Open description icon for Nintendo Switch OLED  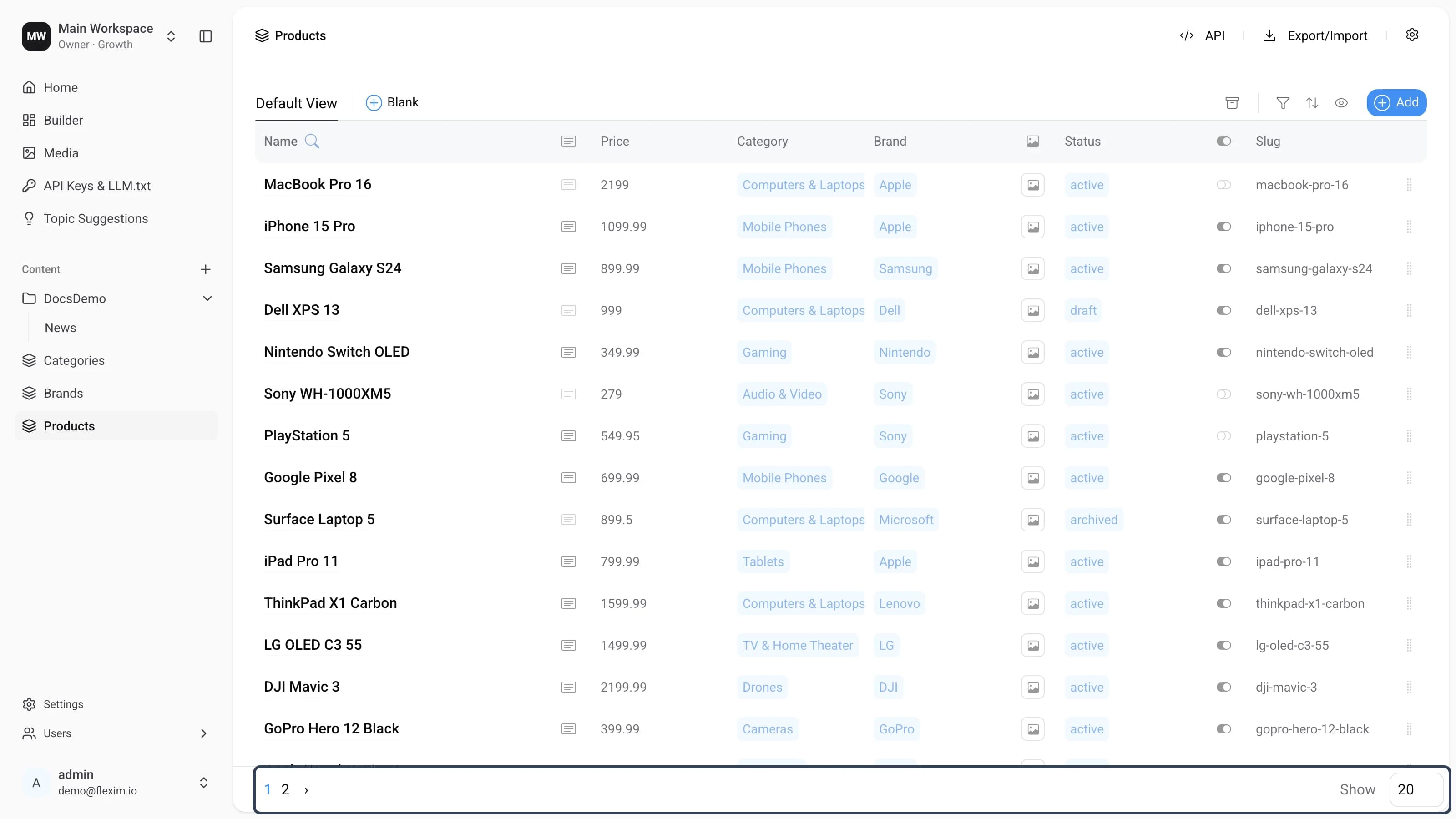coord(569,352)
